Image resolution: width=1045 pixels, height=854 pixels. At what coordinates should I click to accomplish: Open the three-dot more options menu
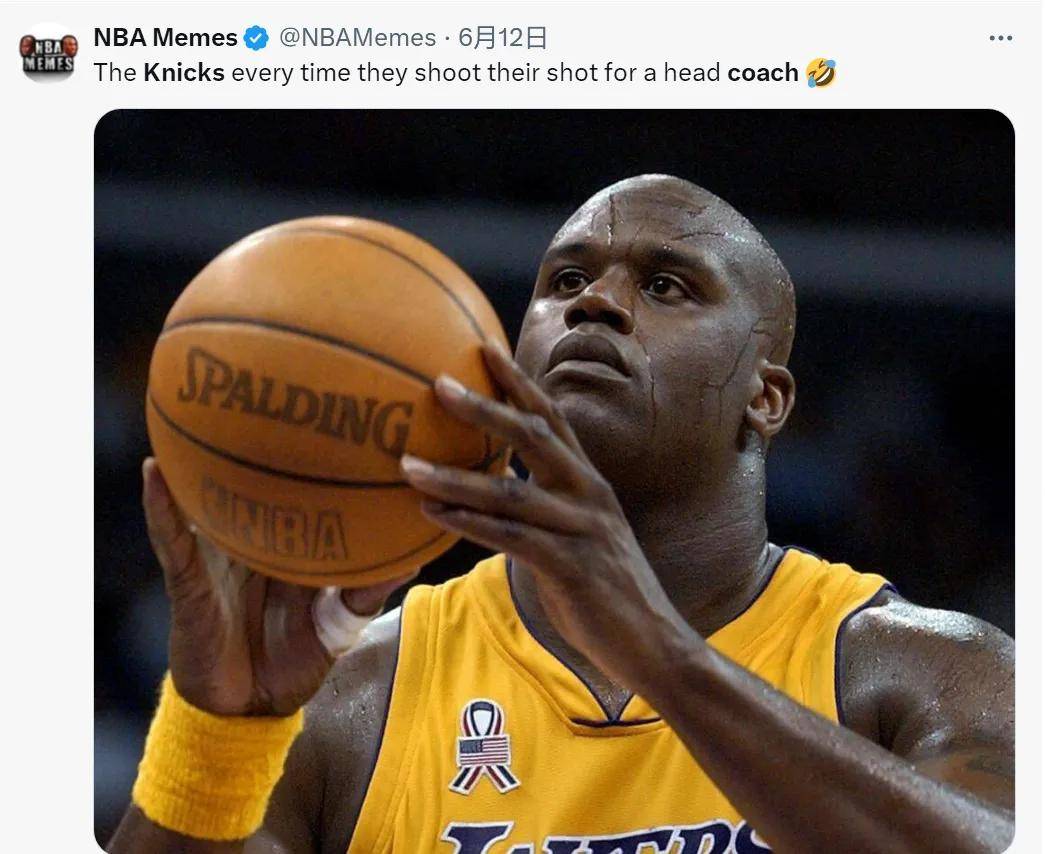1000,39
